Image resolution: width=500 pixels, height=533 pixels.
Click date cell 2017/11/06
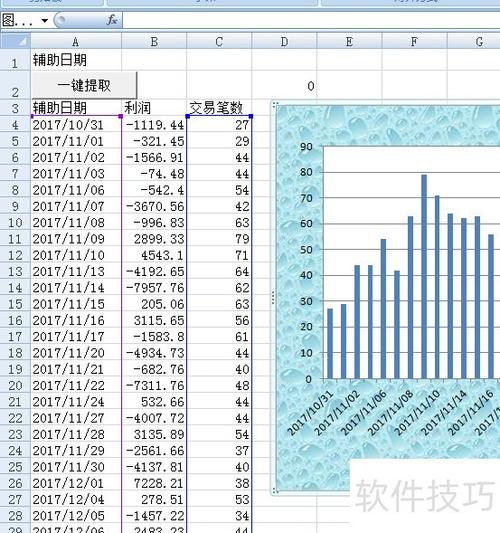[76, 190]
